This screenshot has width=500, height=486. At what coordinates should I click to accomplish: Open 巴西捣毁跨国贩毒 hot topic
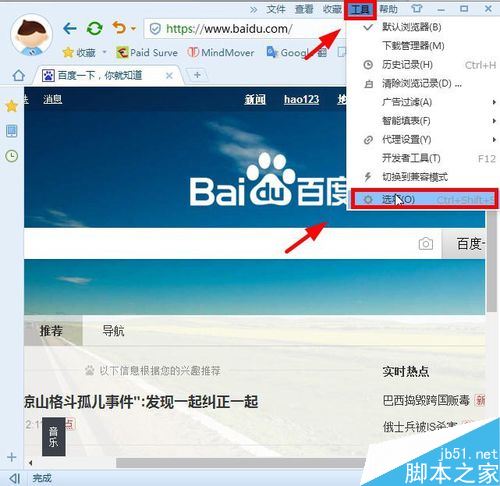(x=426, y=400)
